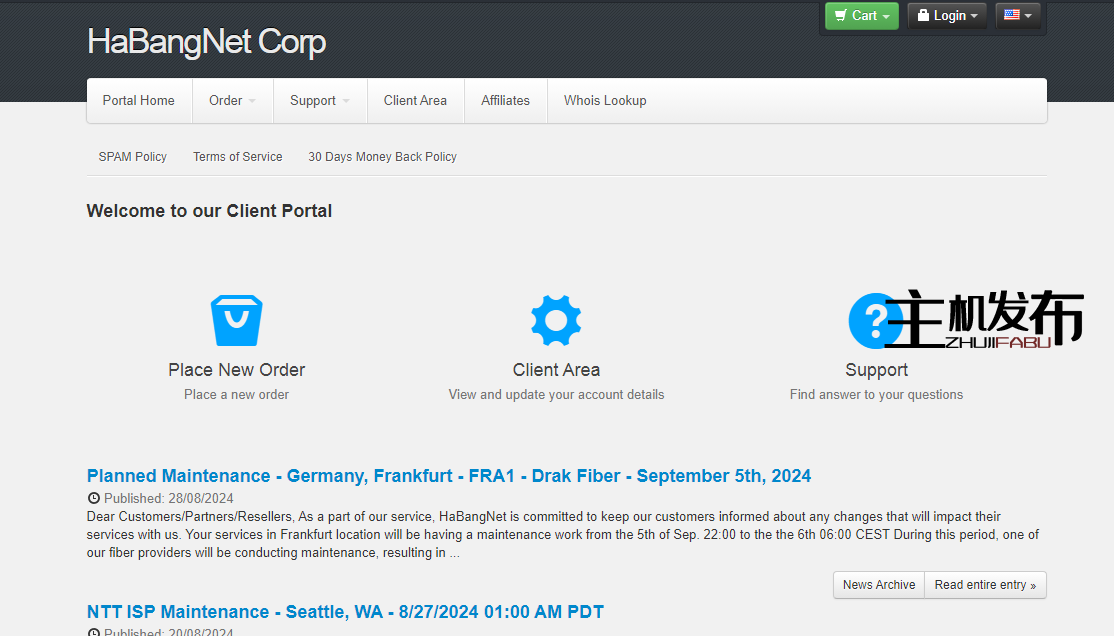Expand the Login dropdown
This screenshot has height=636, width=1114.
(x=947, y=16)
